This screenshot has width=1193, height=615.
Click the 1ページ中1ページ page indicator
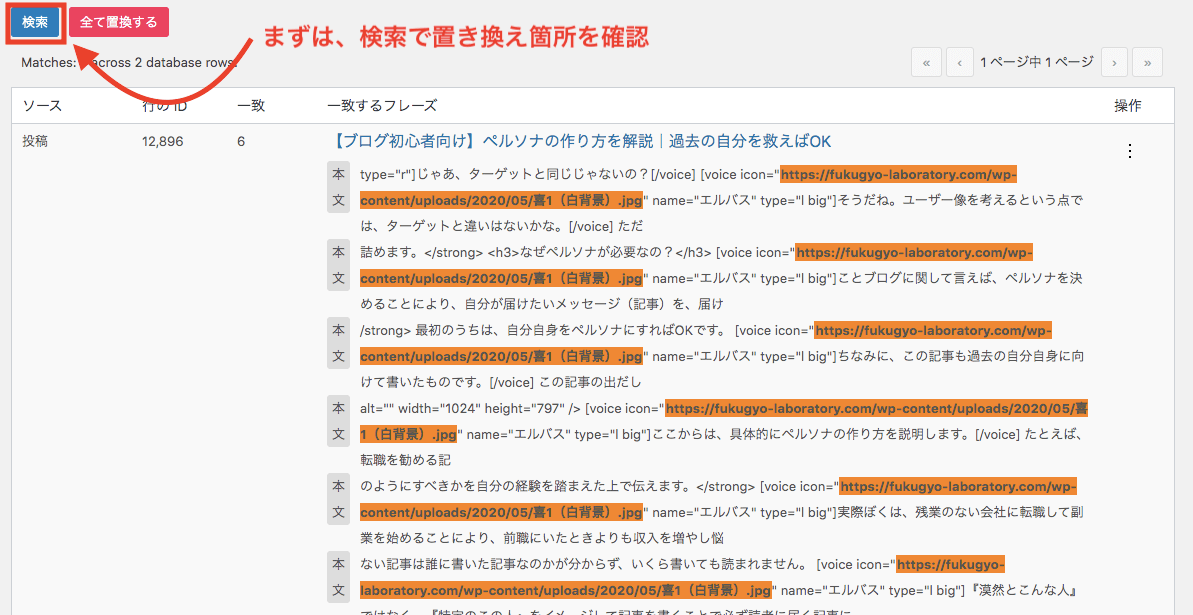click(1036, 62)
